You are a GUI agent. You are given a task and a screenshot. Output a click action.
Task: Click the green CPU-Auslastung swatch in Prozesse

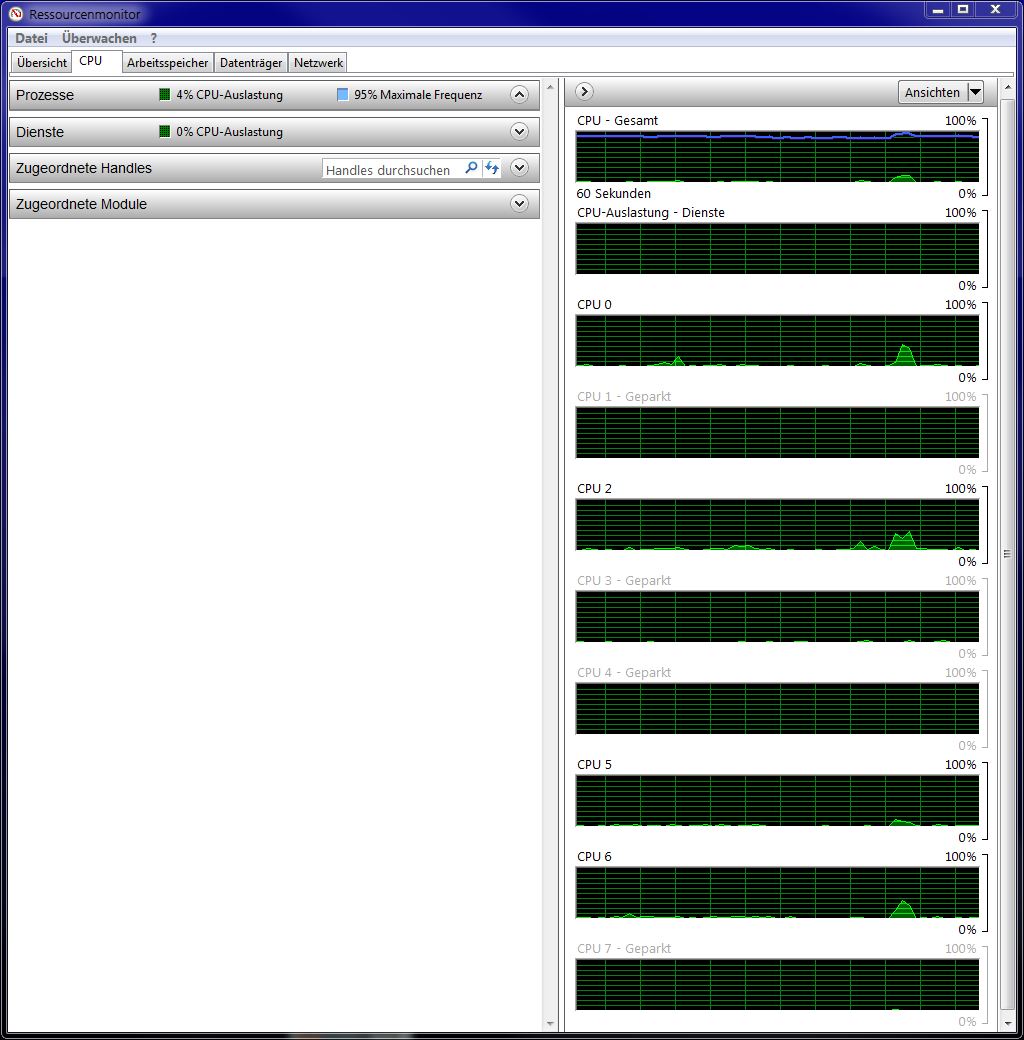(x=164, y=94)
